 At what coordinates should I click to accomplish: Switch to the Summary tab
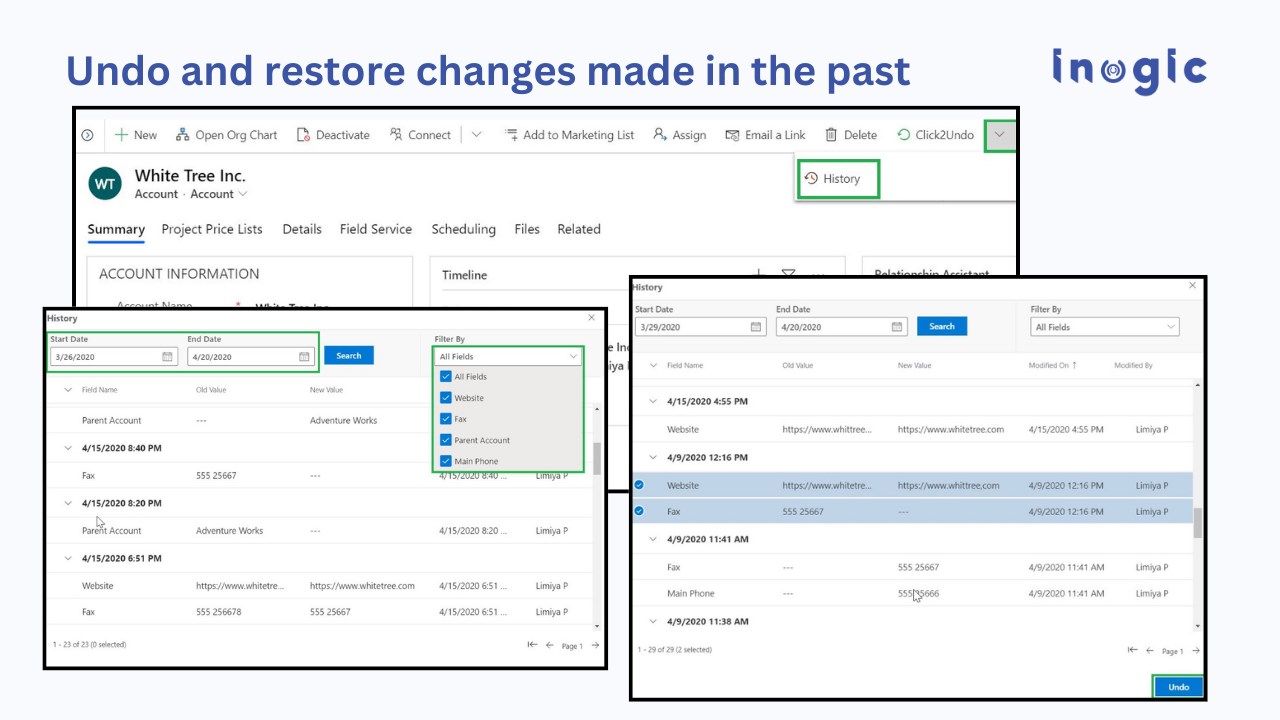[x=116, y=229]
